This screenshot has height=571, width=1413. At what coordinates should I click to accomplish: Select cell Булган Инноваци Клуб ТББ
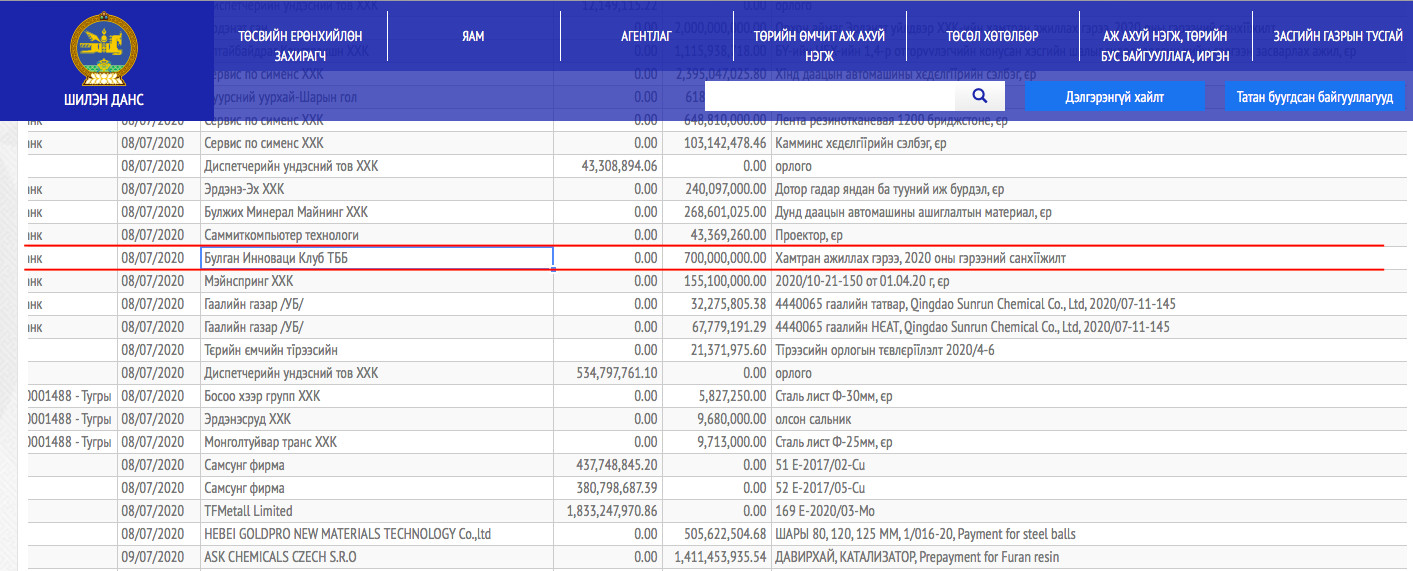[377, 258]
